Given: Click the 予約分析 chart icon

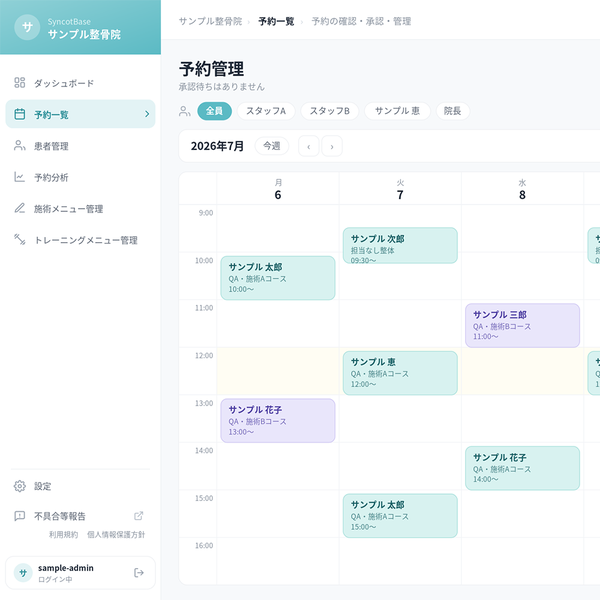Looking at the screenshot, I should [x=20, y=177].
